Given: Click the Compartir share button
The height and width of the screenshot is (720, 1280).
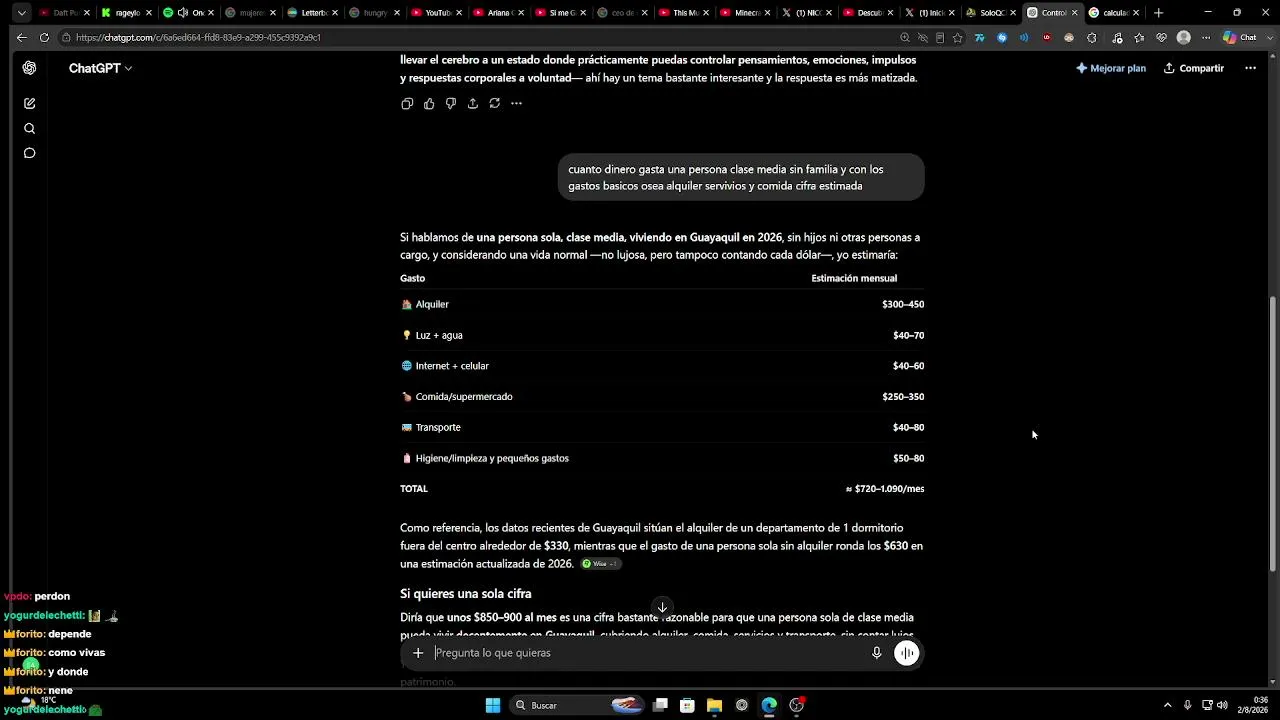Looking at the screenshot, I should 1194,68.
